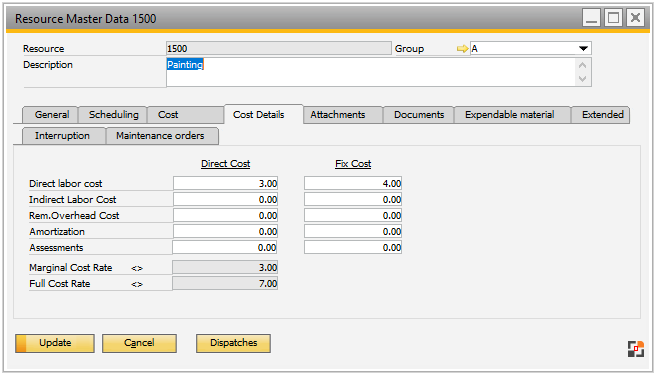Click the Direct labor cost label

pyautogui.click(x=66, y=184)
